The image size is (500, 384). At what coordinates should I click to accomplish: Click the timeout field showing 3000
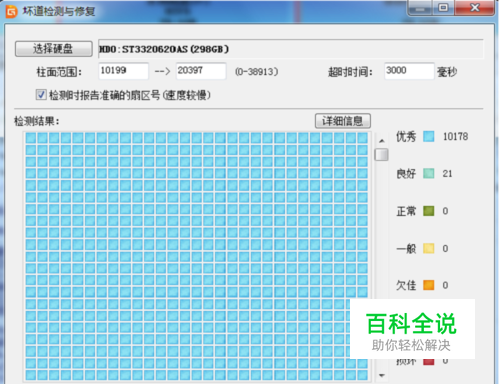(x=409, y=71)
